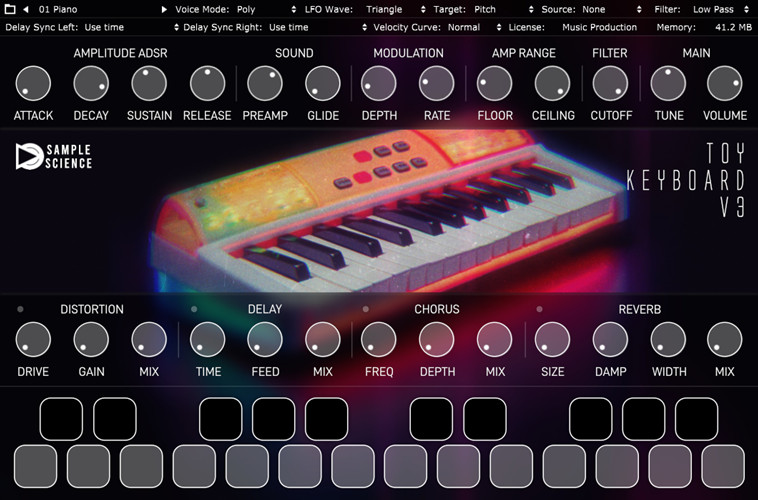Click the Tune knob
The height and width of the screenshot is (500, 758).
click(668, 84)
